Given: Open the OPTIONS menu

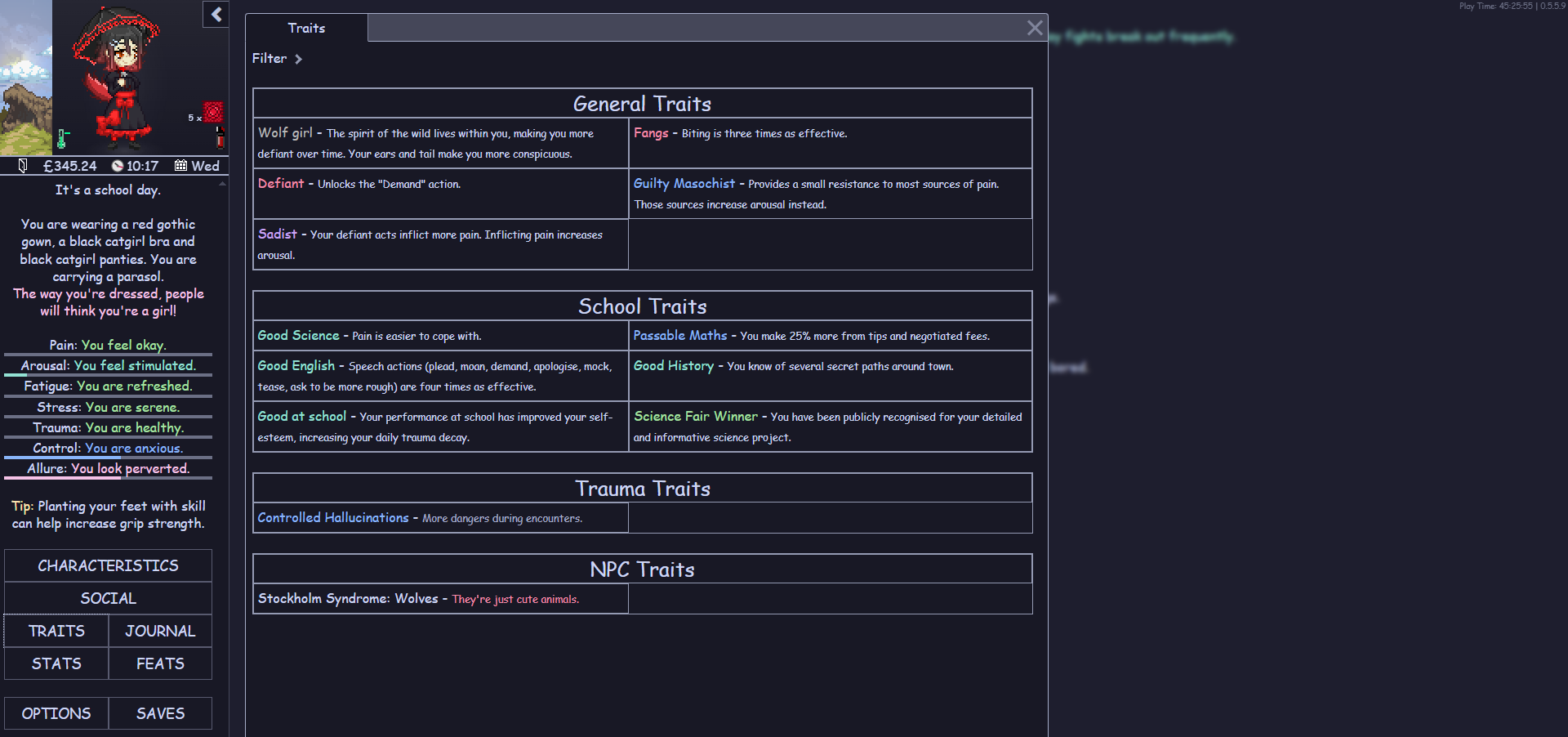Looking at the screenshot, I should pos(56,713).
